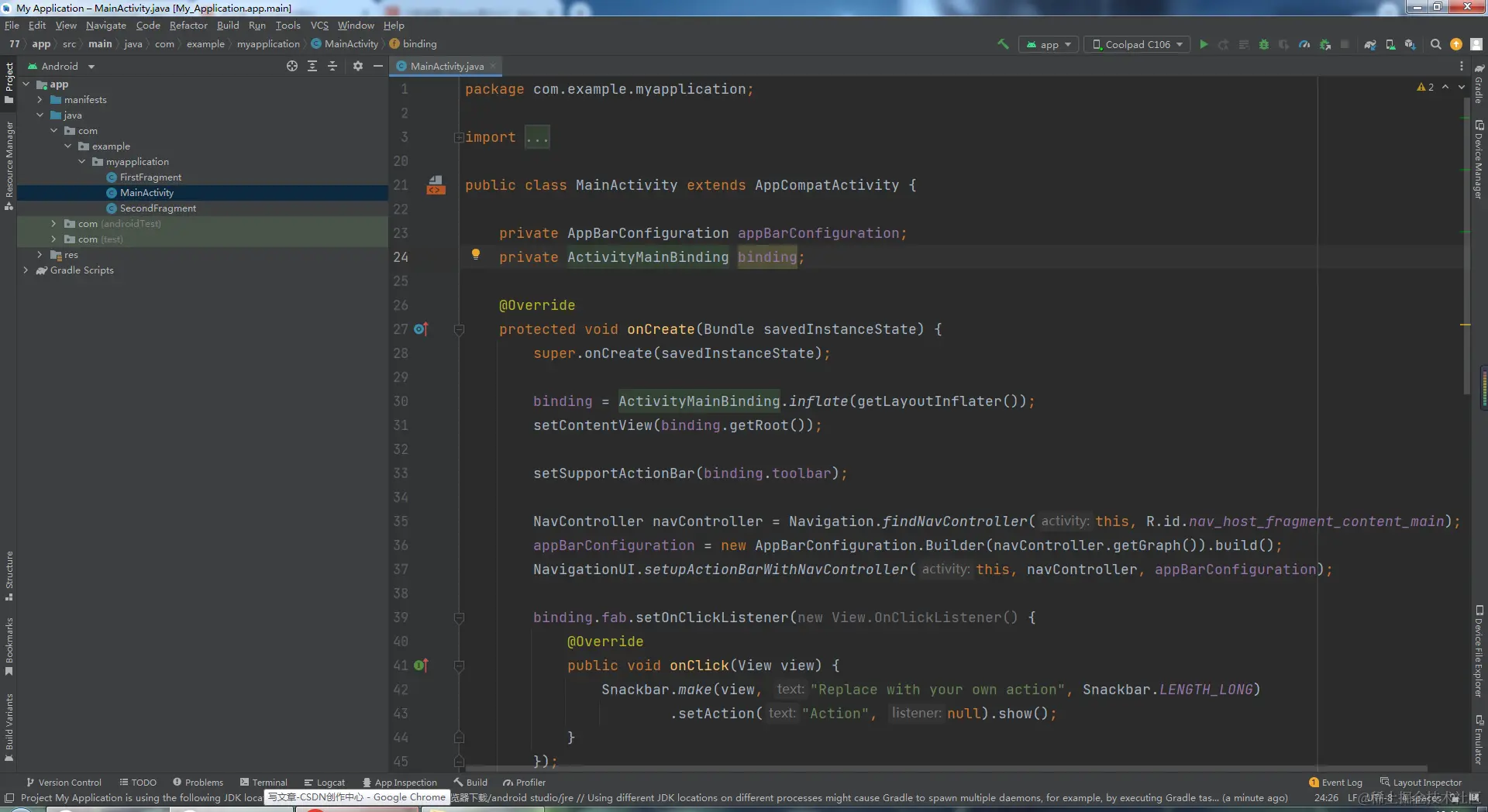Open the Profile app speedometer icon
Viewport: 1488px width, 812px height.
pyautogui.click(x=1304, y=44)
